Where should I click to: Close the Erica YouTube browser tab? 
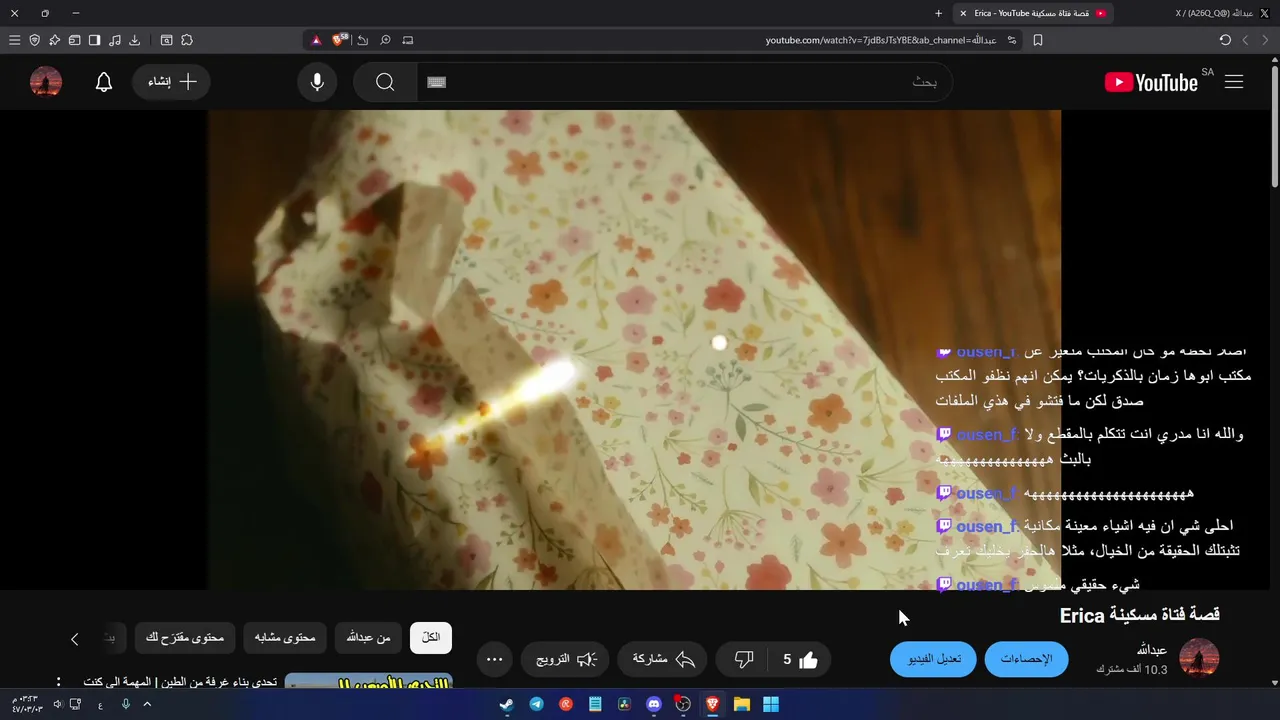[x=962, y=13]
